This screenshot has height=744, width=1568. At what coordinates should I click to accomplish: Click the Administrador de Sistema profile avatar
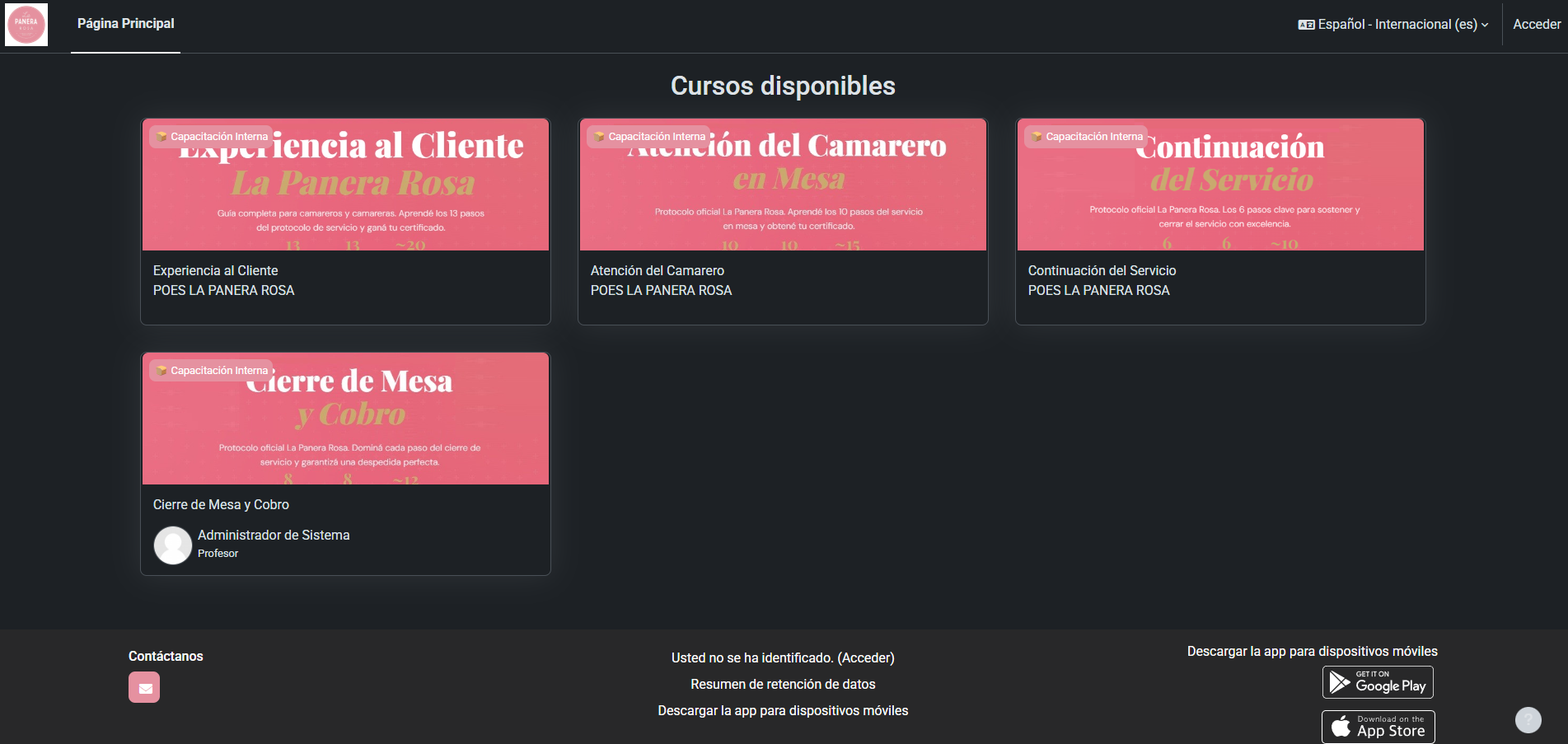pyautogui.click(x=172, y=545)
